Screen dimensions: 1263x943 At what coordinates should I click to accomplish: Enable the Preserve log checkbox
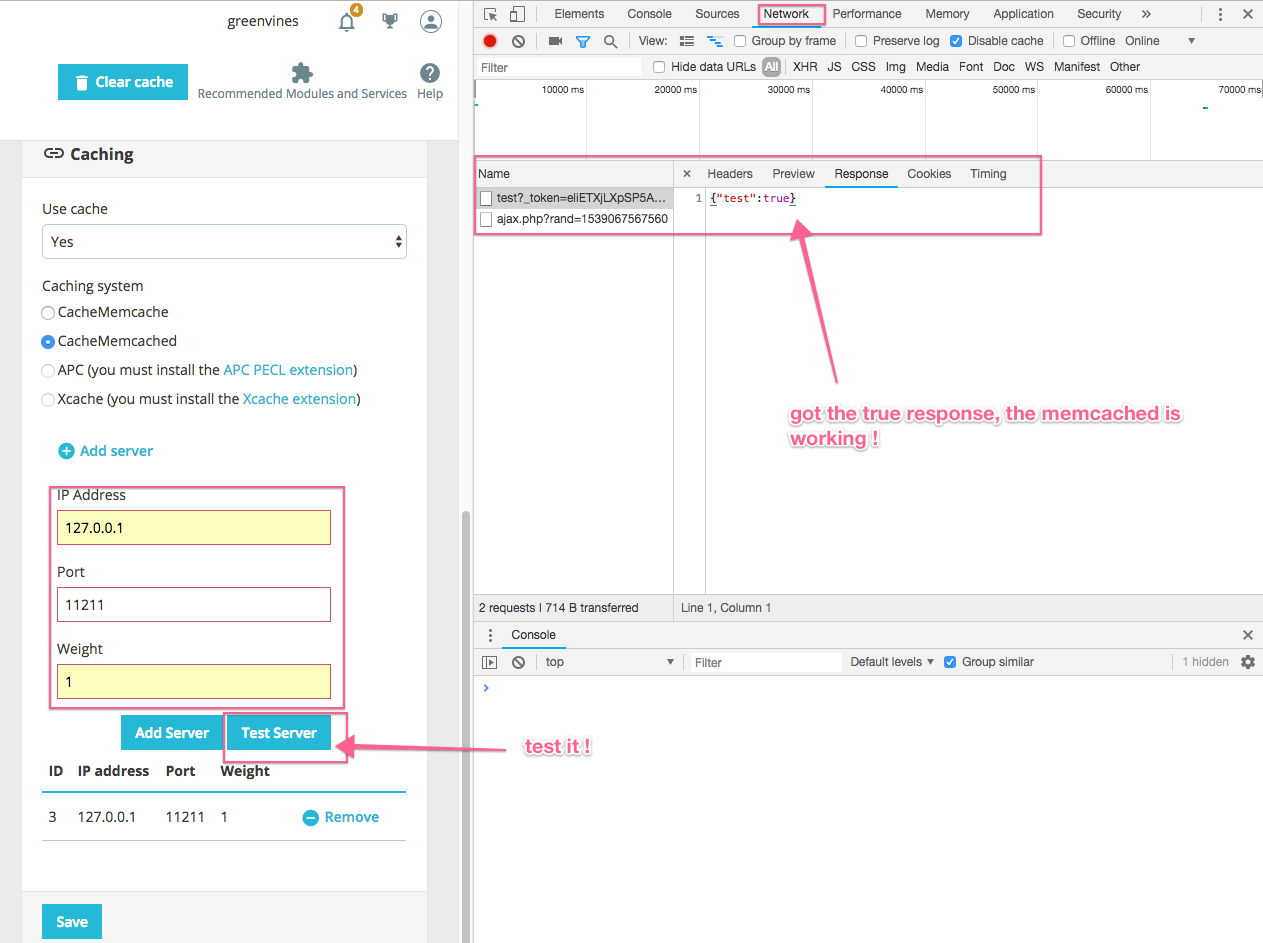point(861,41)
